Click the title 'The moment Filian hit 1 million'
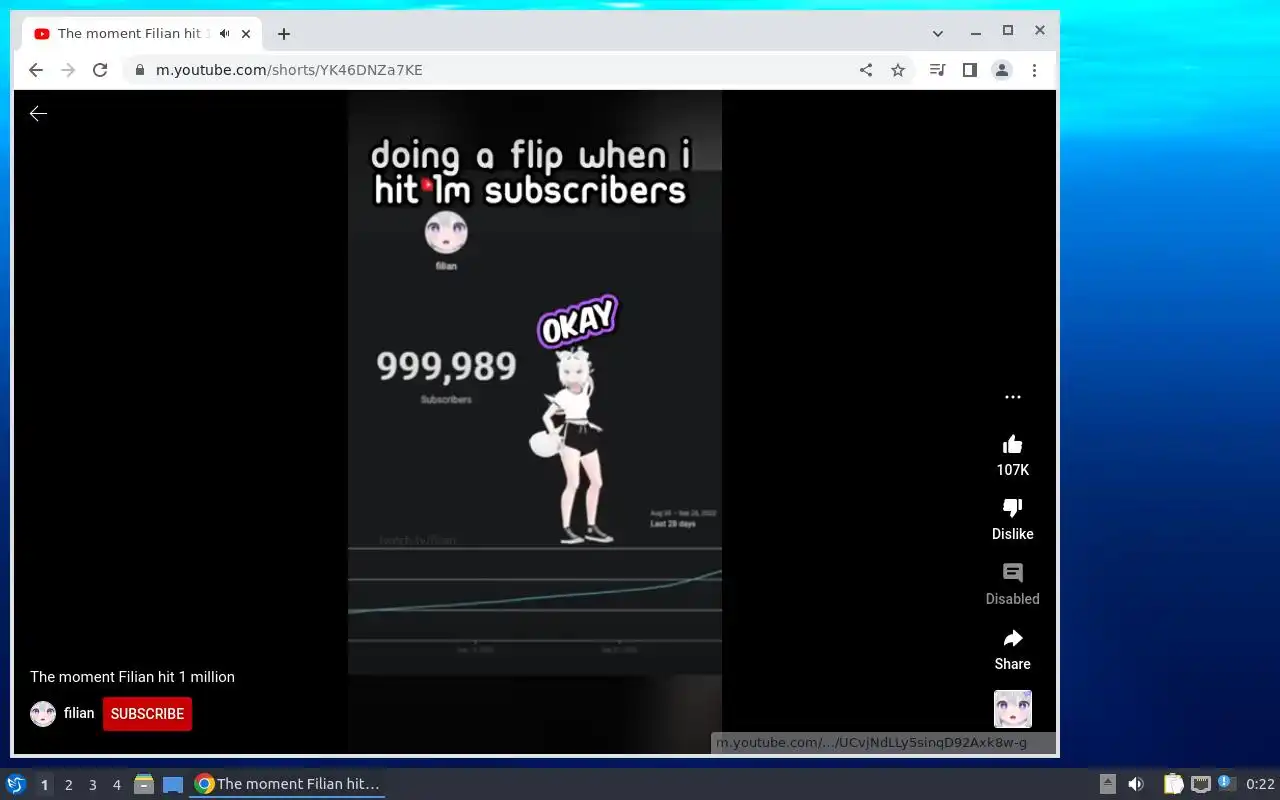The height and width of the screenshot is (800, 1280). coord(132,677)
